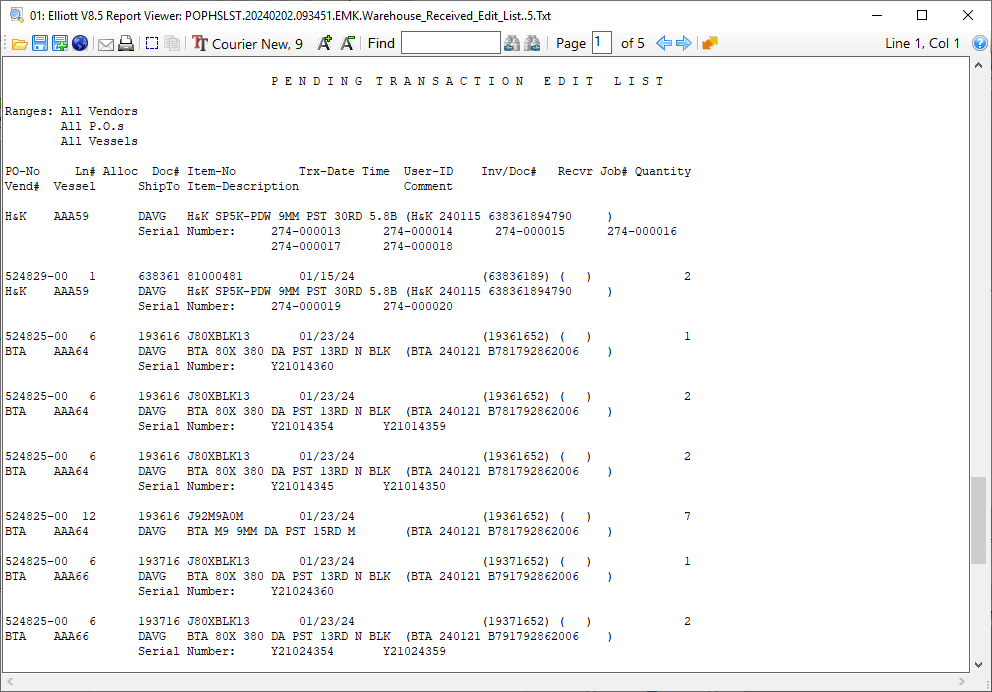Image resolution: width=992 pixels, height=692 pixels.
Task: Save the report with the blue disk icon
Action: pyautogui.click(x=40, y=44)
